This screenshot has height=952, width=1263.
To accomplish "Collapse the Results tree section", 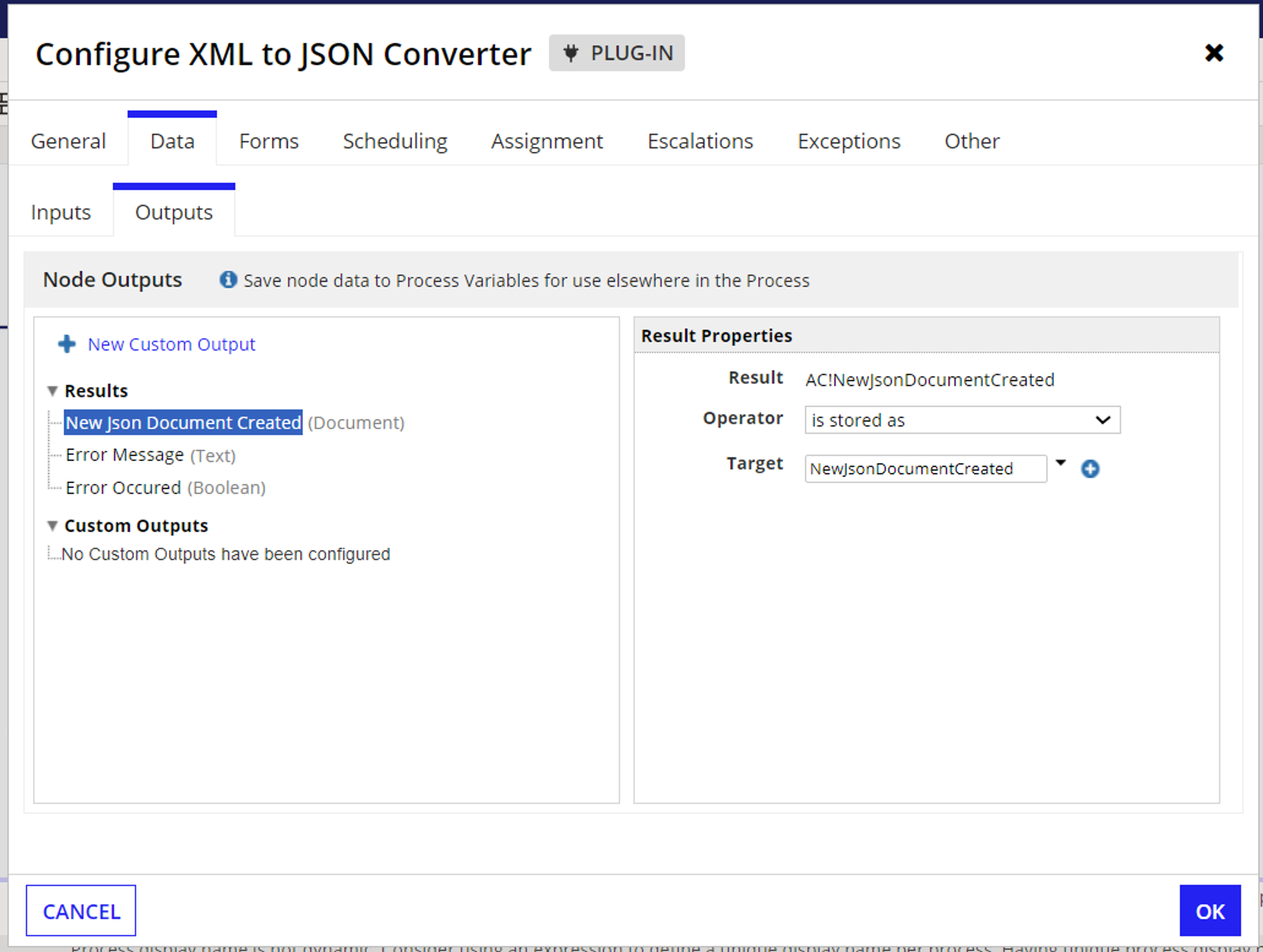I will pyautogui.click(x=52, y=391).
